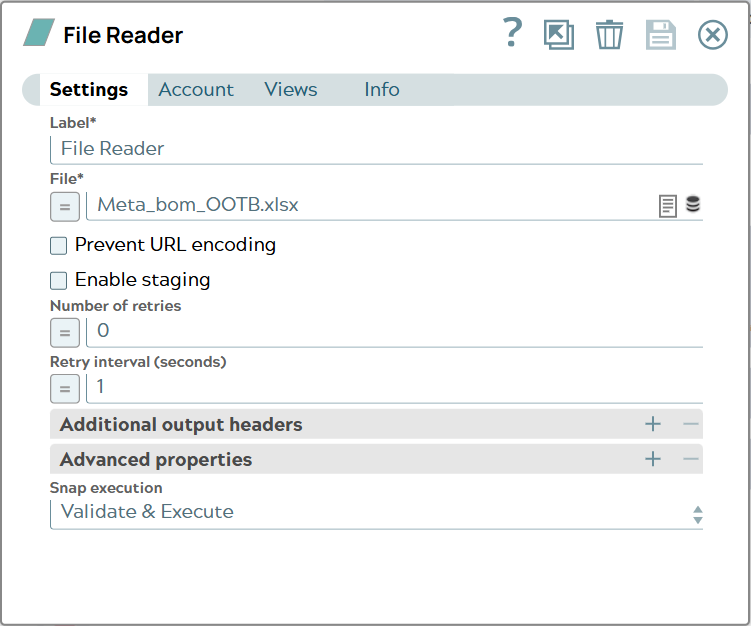Click the Advanced properties section title
The width and height of the screenshot is (751, 626).
[x=156, y=460]
